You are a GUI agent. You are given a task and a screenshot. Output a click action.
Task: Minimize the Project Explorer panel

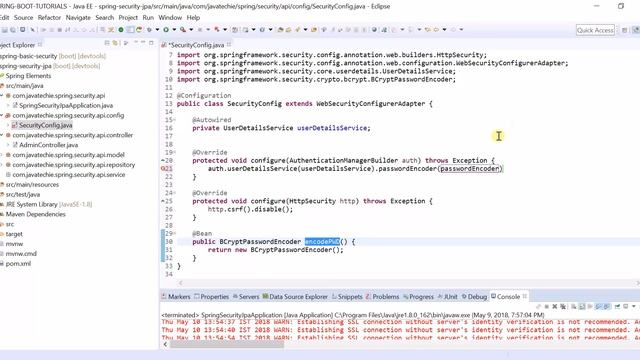(x=143, y=43)
